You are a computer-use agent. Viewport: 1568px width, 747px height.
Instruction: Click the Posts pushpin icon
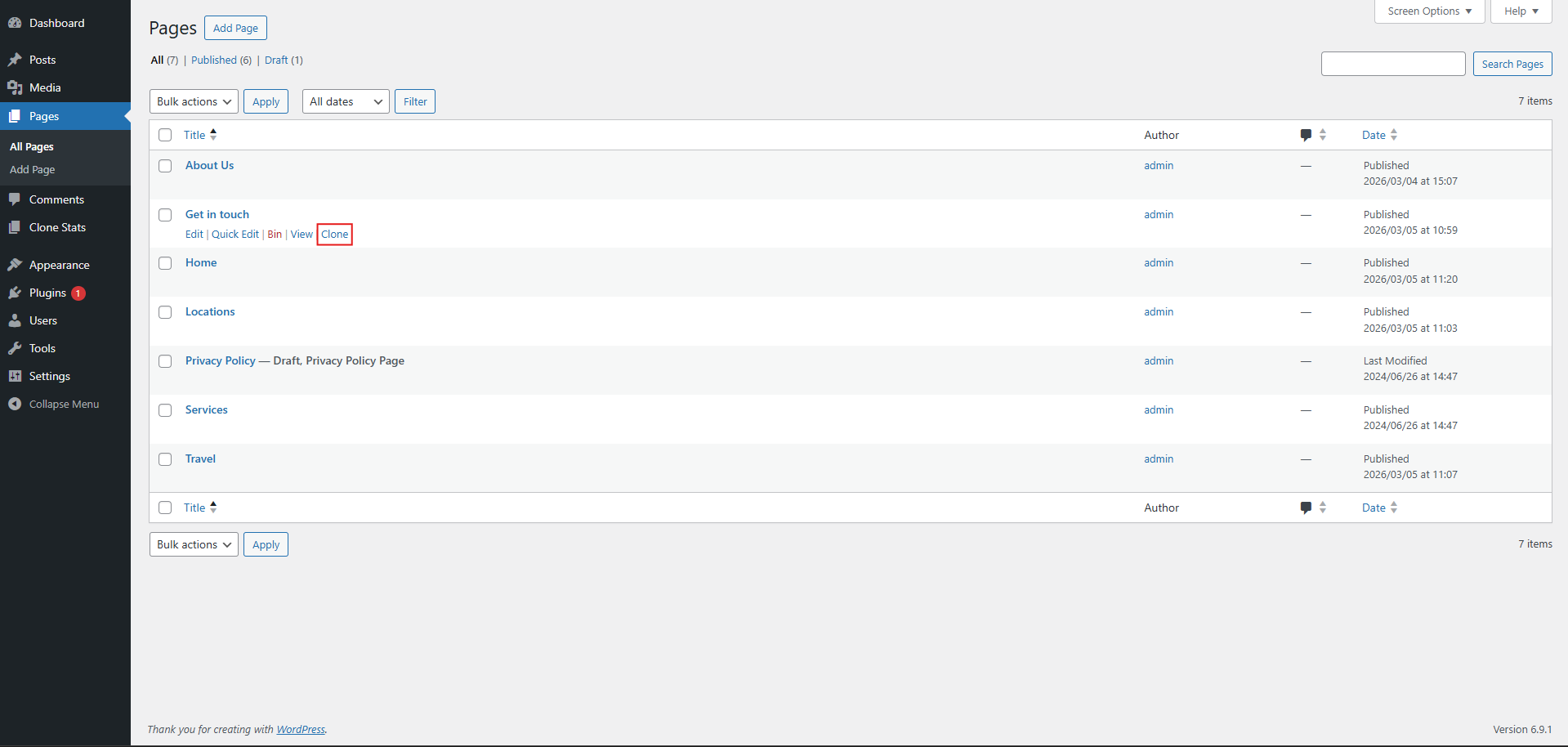(15, 60)
